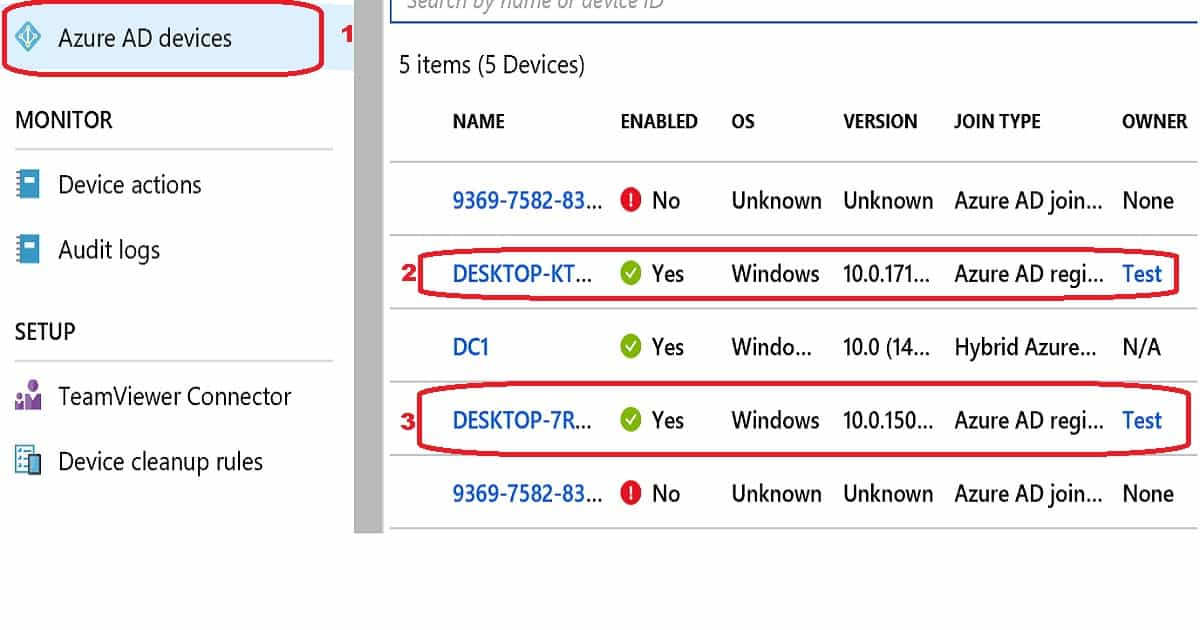Open the DESKTOP-KT device link
This screenshot has width=1200, height=630.
click(523, 274)
